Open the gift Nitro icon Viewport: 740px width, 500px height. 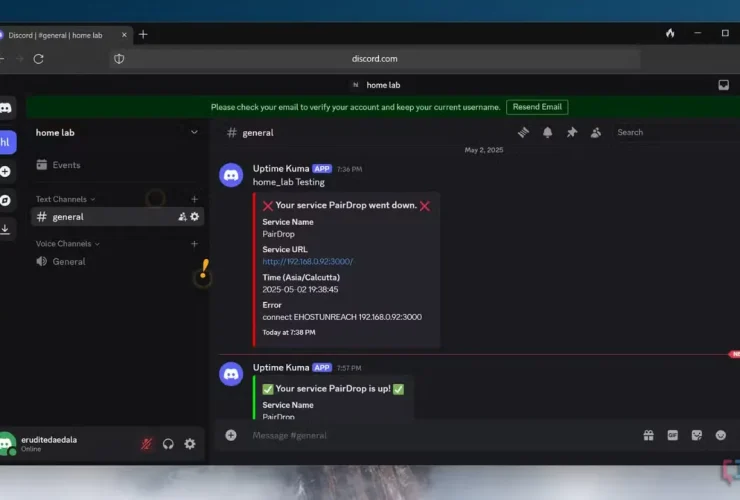click(648, 435)
